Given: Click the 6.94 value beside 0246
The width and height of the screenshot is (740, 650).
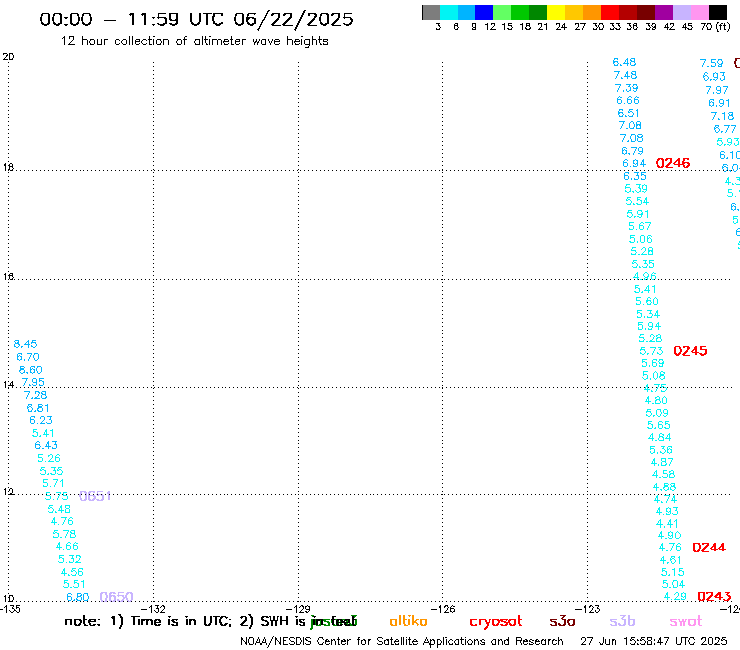Looking at the screenshot, I should 634,163.
